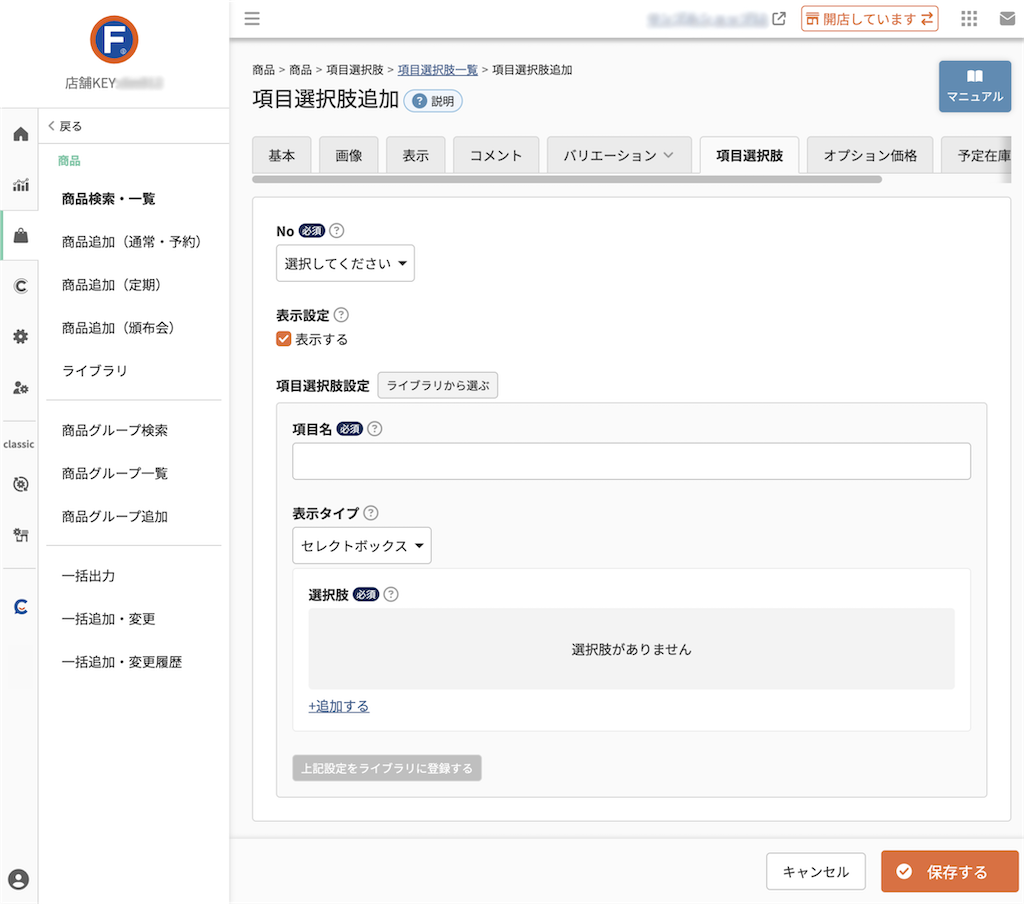Open the settings gear sidebar icon
This screenshot has width=1024, height=904.
(x=21, y=337)
